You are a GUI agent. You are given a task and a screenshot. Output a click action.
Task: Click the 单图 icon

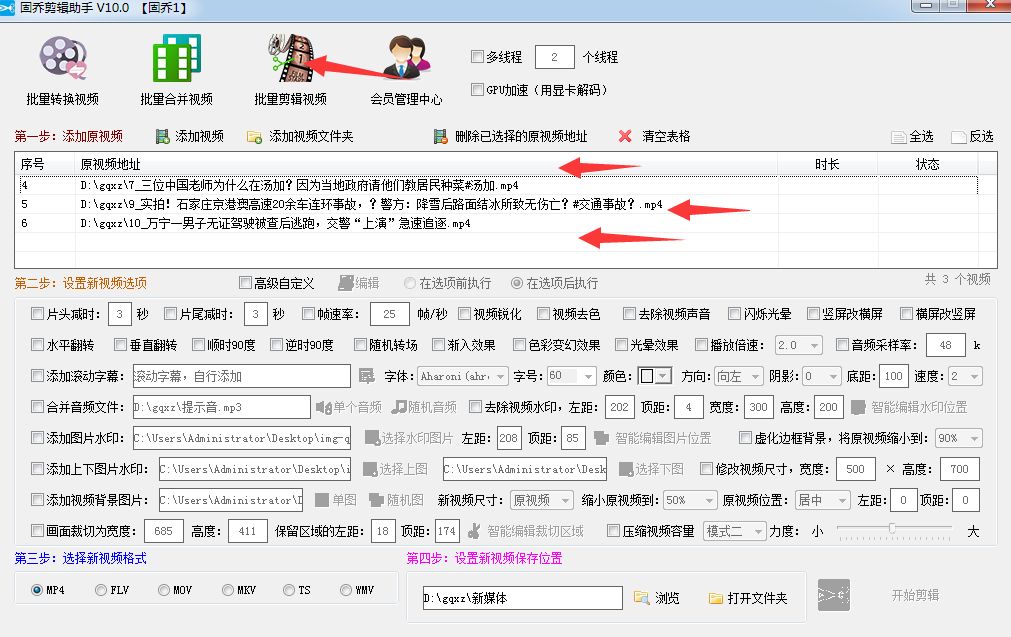coord(322,500)
